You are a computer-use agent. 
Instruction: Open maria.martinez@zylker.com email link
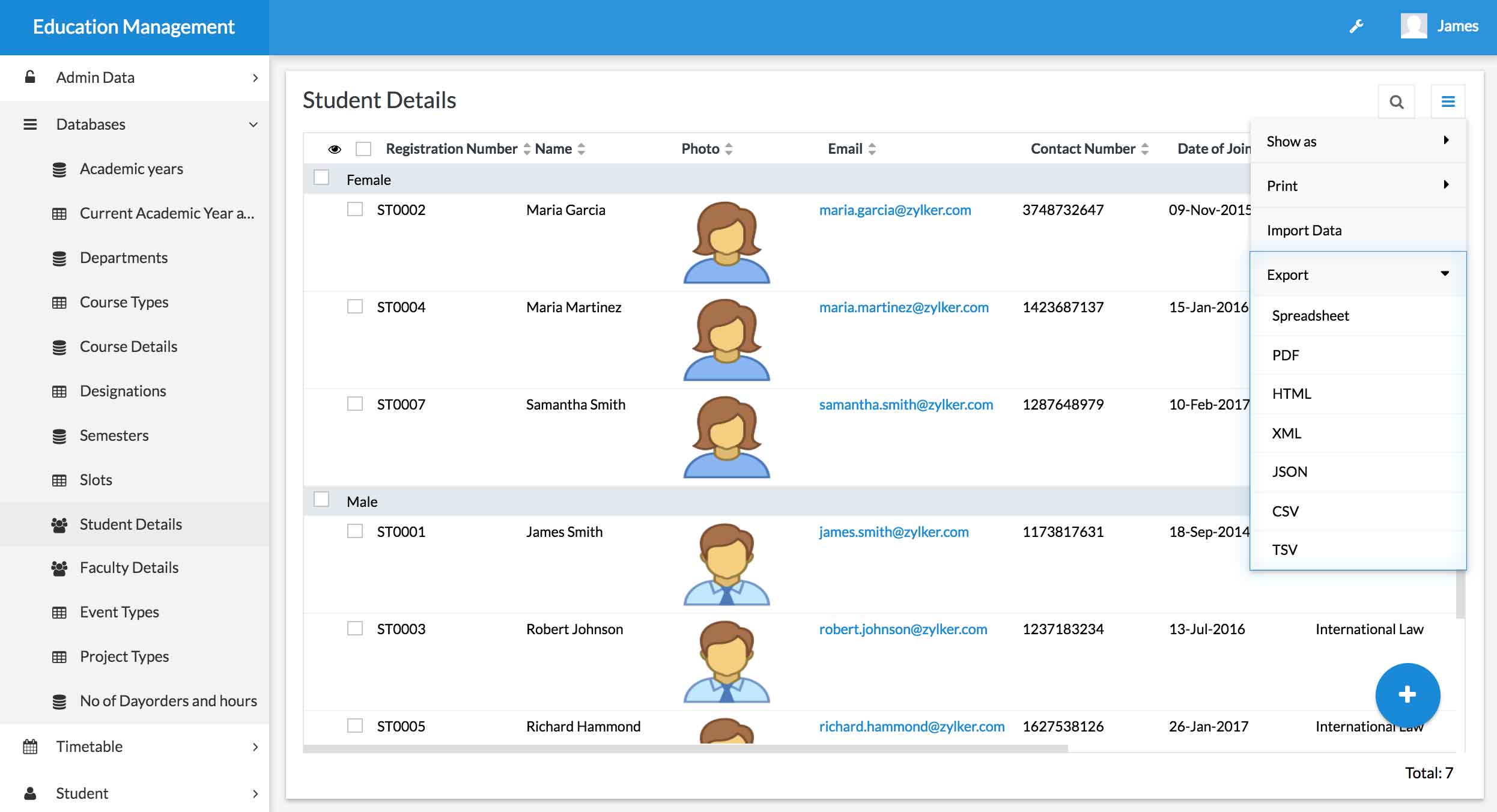click(903, 307)
